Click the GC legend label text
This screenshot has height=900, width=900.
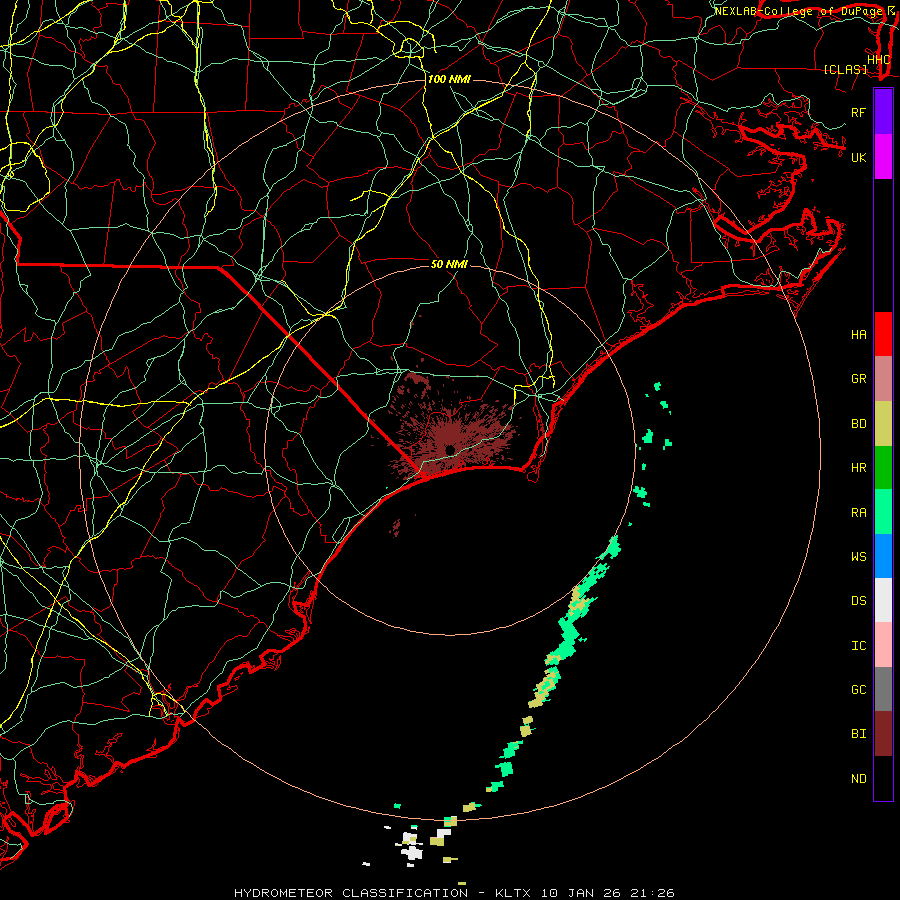(x=859, y=690)
